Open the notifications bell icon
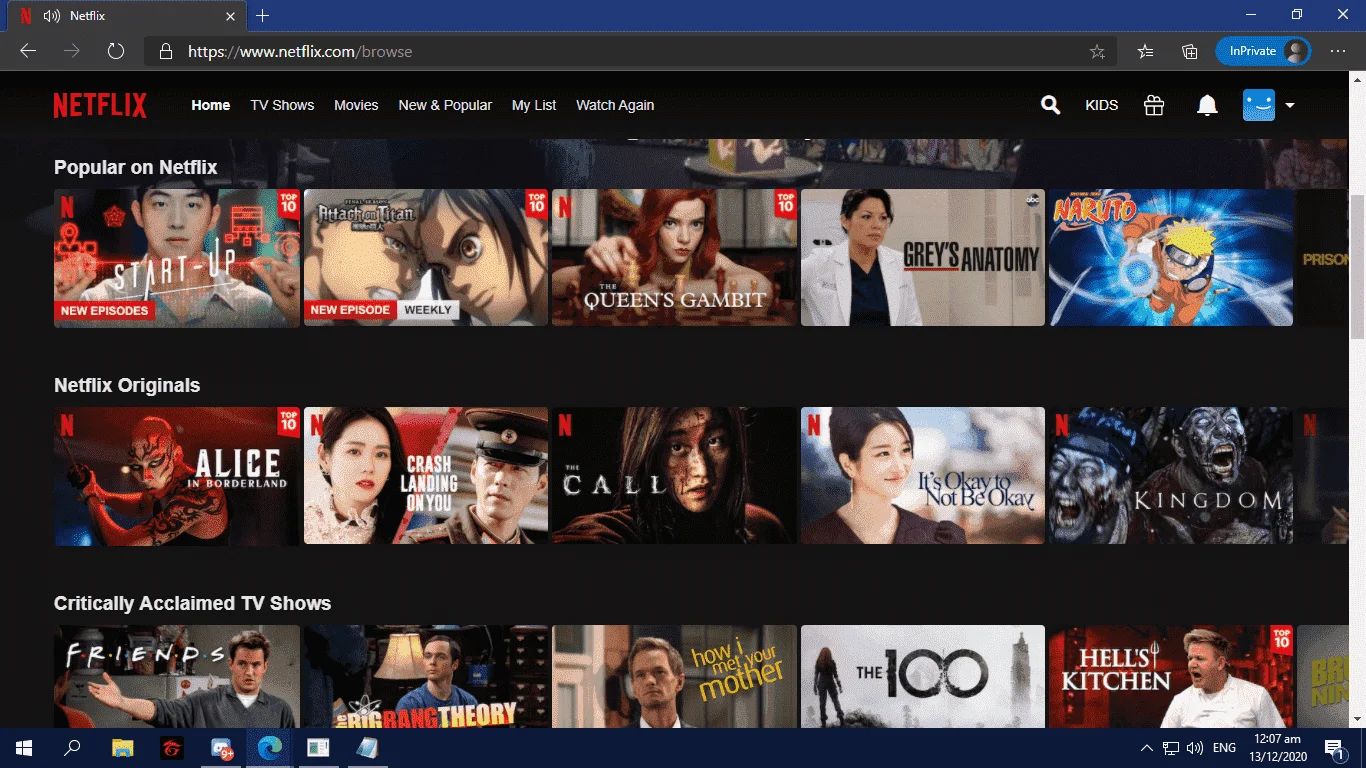 (x=1207, y=105)
